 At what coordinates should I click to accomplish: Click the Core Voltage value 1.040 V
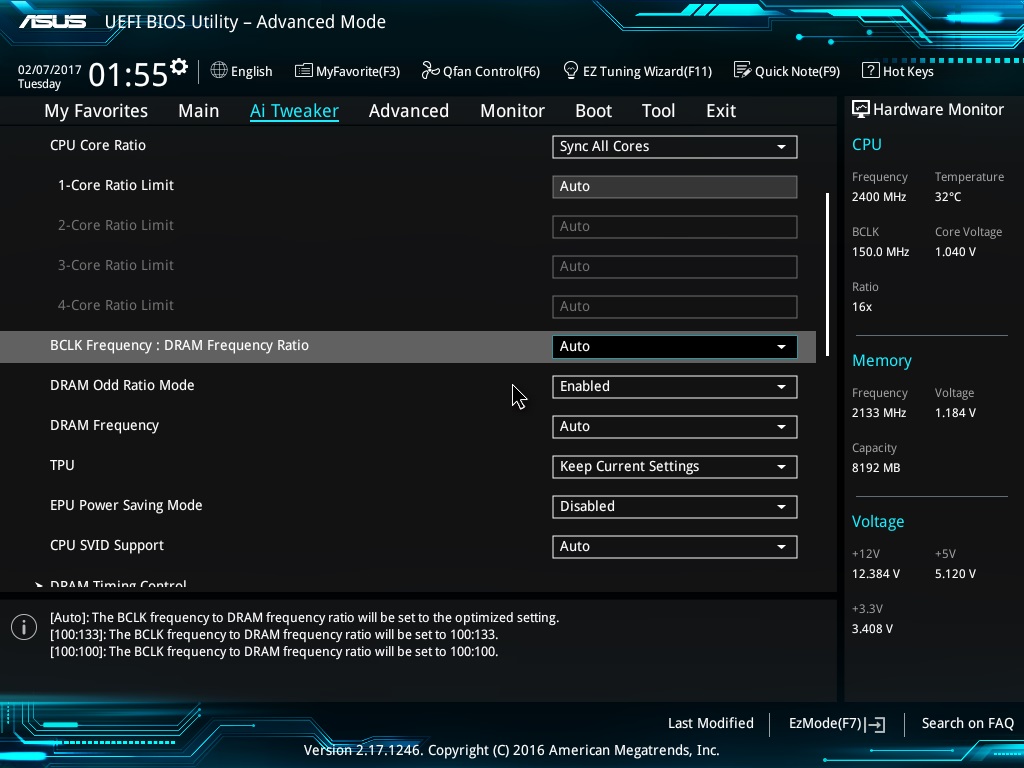coord(955,251)
